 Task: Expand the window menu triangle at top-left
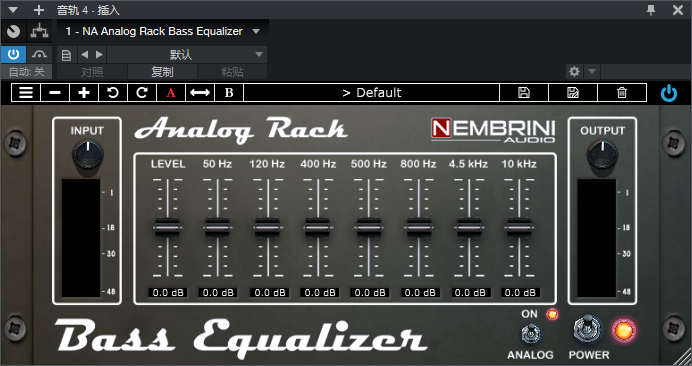coord(13,10)
